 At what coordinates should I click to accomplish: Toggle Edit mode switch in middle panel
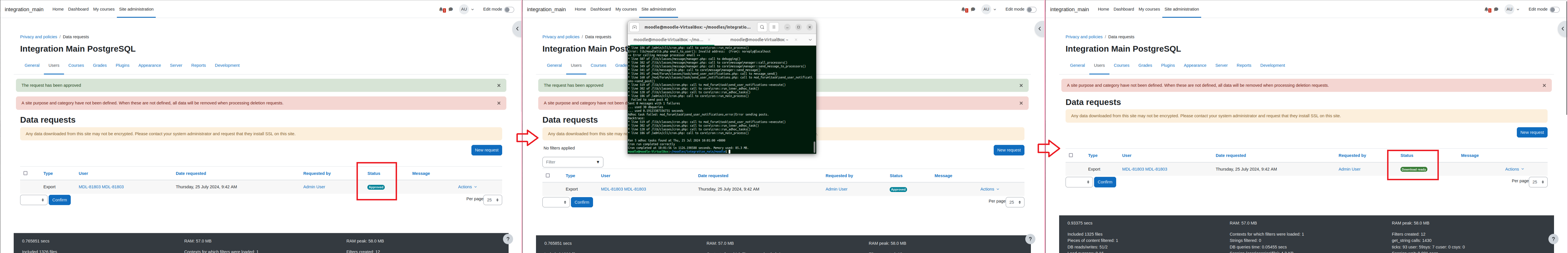point(1031,10)
